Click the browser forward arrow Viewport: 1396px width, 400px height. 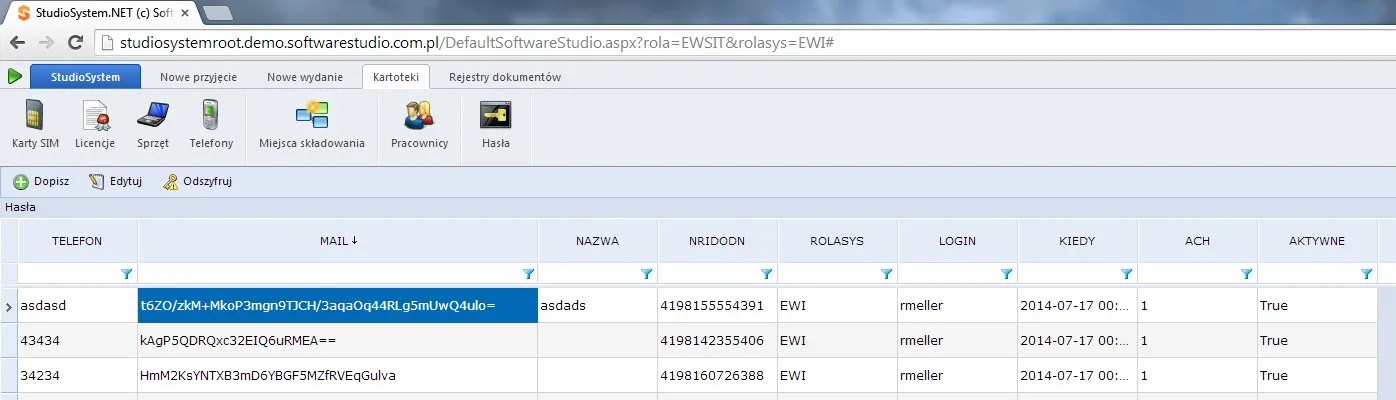pos(46,43)
